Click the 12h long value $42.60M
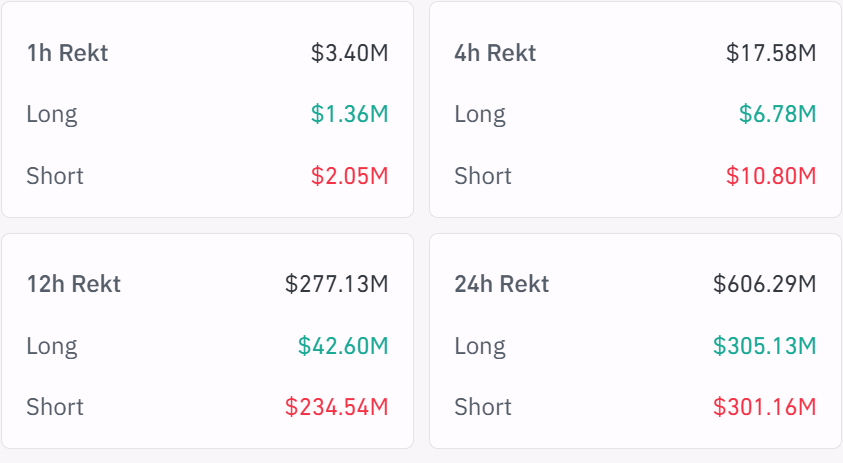The image size is (843, 463). pyautogui.click(x=343, y=346)
